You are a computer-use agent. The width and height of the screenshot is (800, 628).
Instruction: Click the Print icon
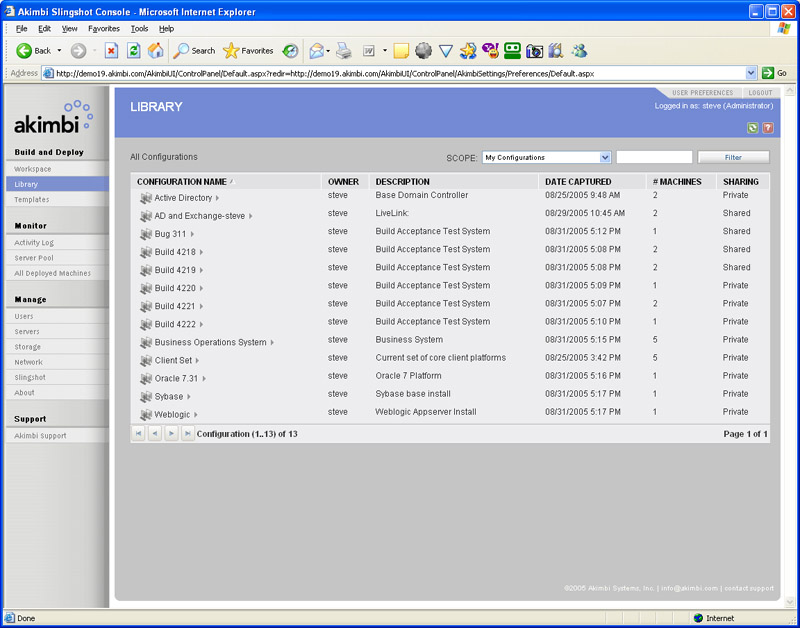click(x=344, y=51)
